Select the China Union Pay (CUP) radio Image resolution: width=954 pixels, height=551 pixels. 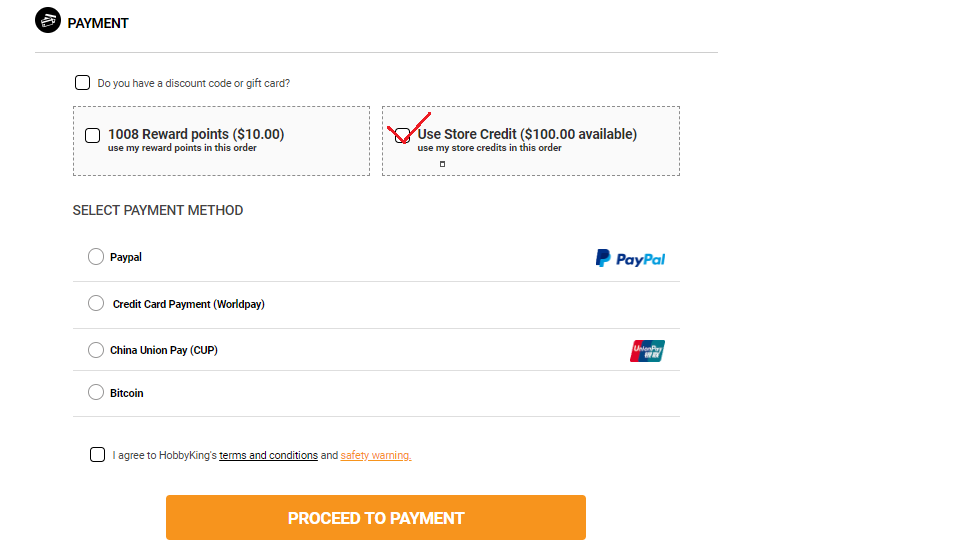96,350
